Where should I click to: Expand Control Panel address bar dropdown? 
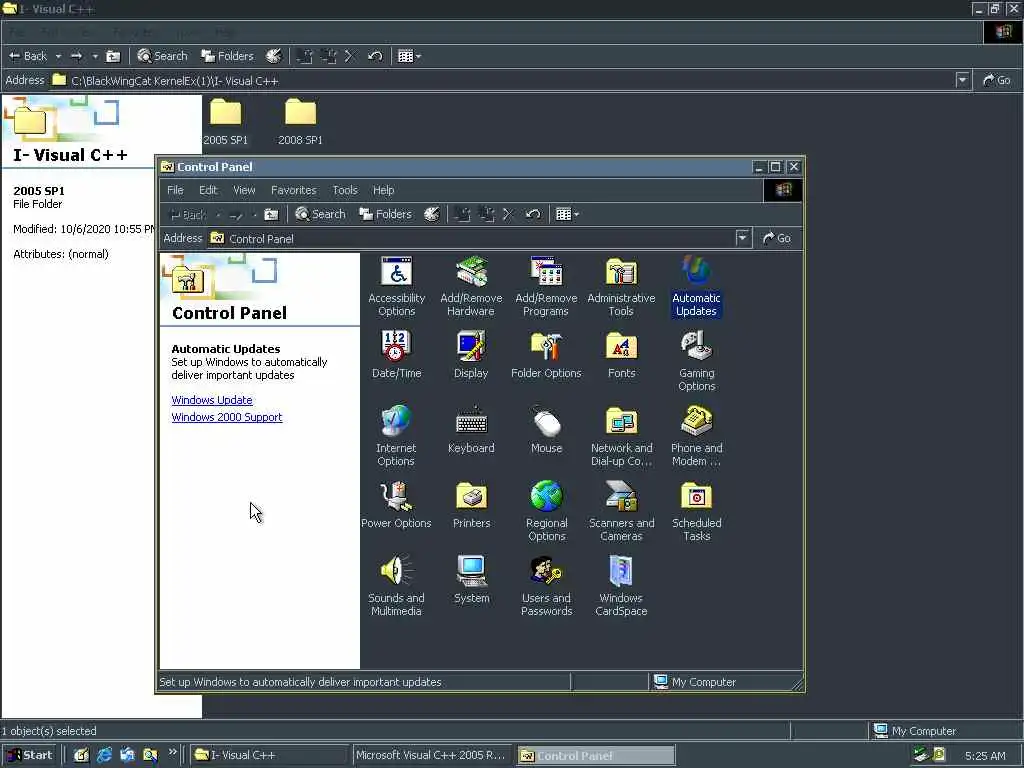point(743,238)
